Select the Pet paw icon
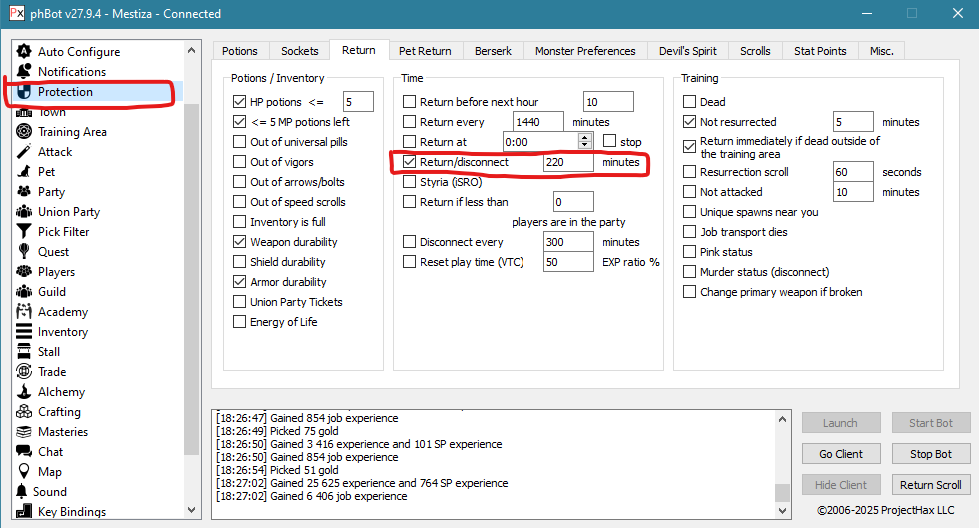The height and width of the screenshot is (528, 979). 23,172
